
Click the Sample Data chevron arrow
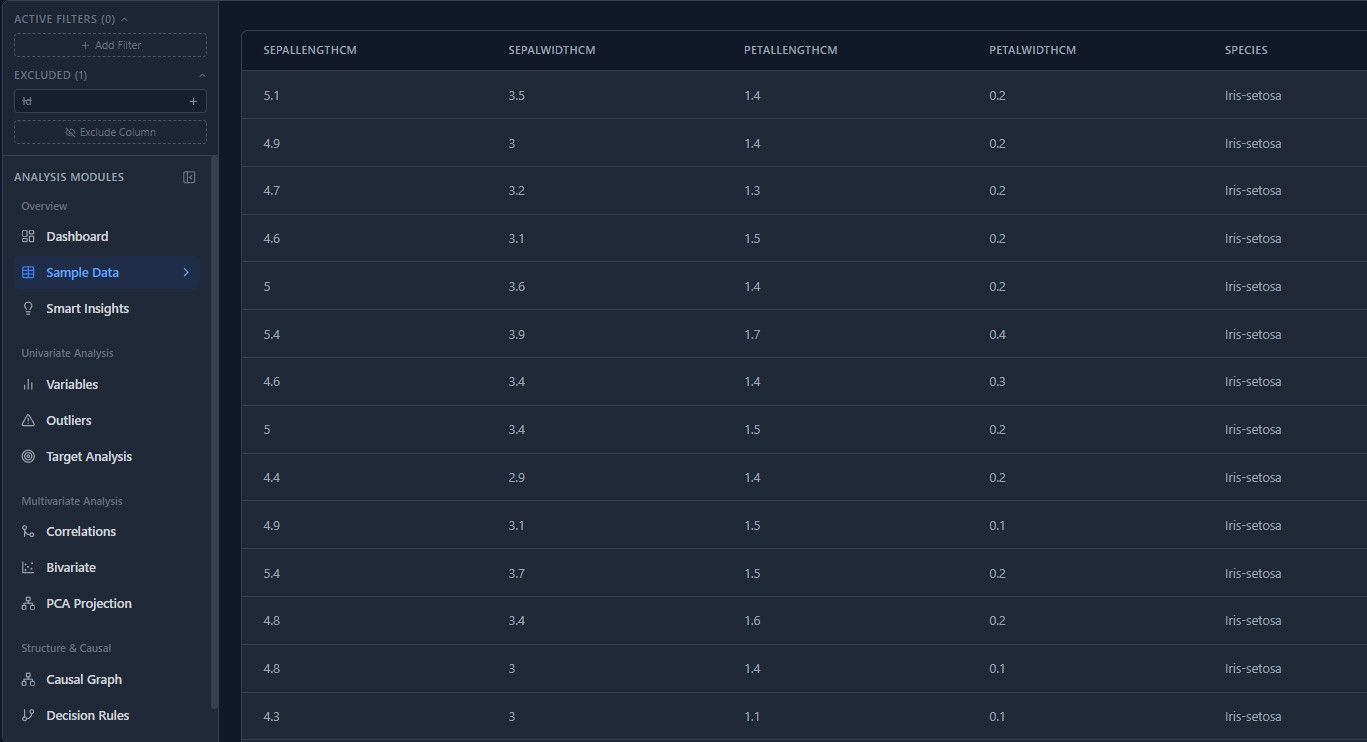(x=186, y=273)
